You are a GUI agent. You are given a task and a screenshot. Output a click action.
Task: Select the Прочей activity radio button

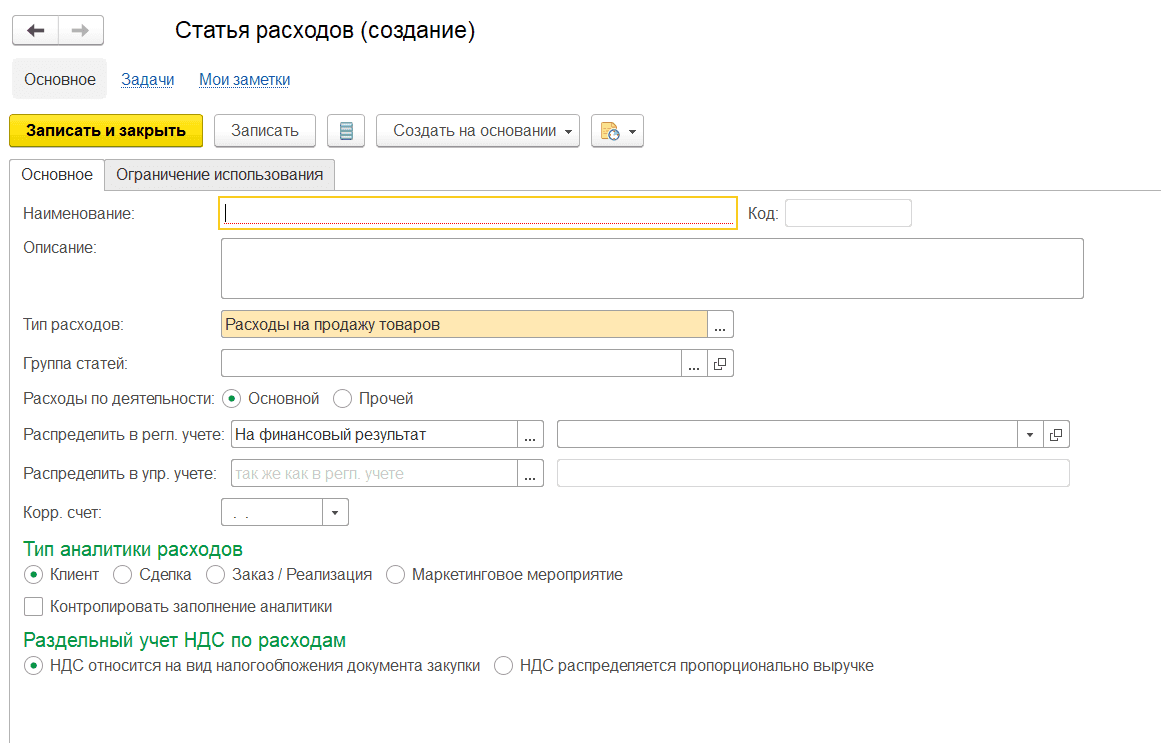(343, 399)
